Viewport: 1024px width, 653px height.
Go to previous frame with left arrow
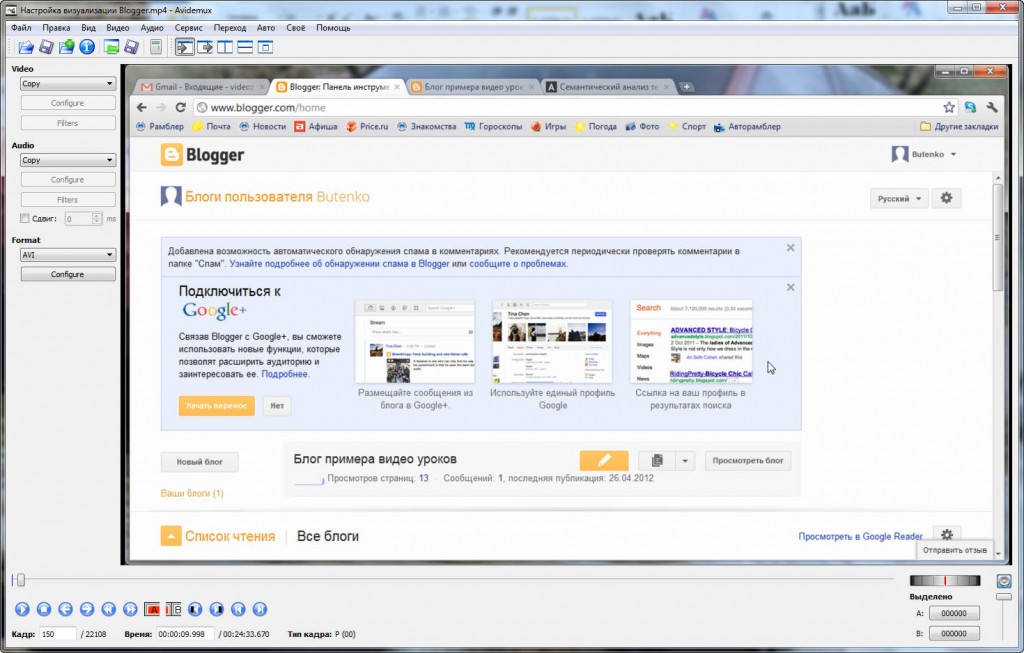tap(65, 609)
